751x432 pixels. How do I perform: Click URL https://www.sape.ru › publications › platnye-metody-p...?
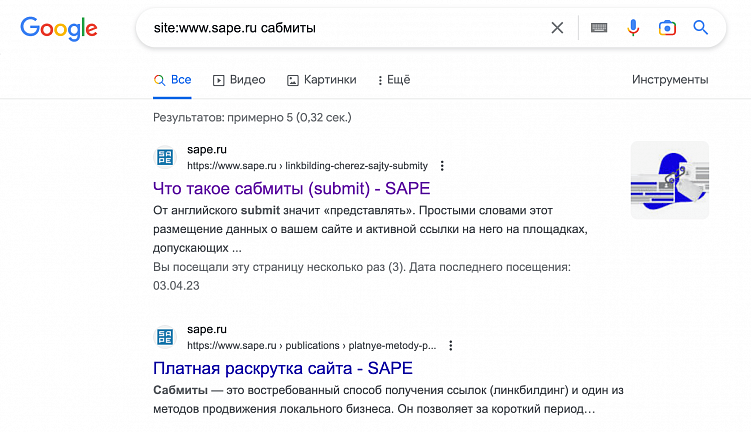[x=311, y=346]
